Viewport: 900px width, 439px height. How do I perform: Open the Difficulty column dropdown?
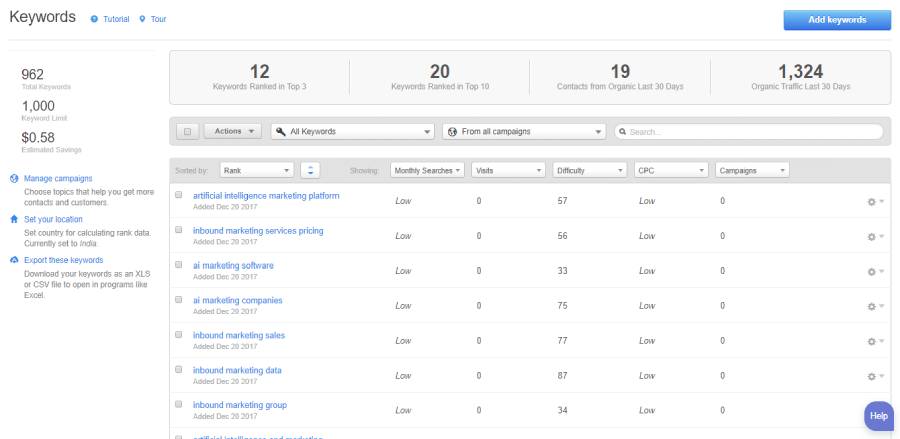[x=590, y=170]
